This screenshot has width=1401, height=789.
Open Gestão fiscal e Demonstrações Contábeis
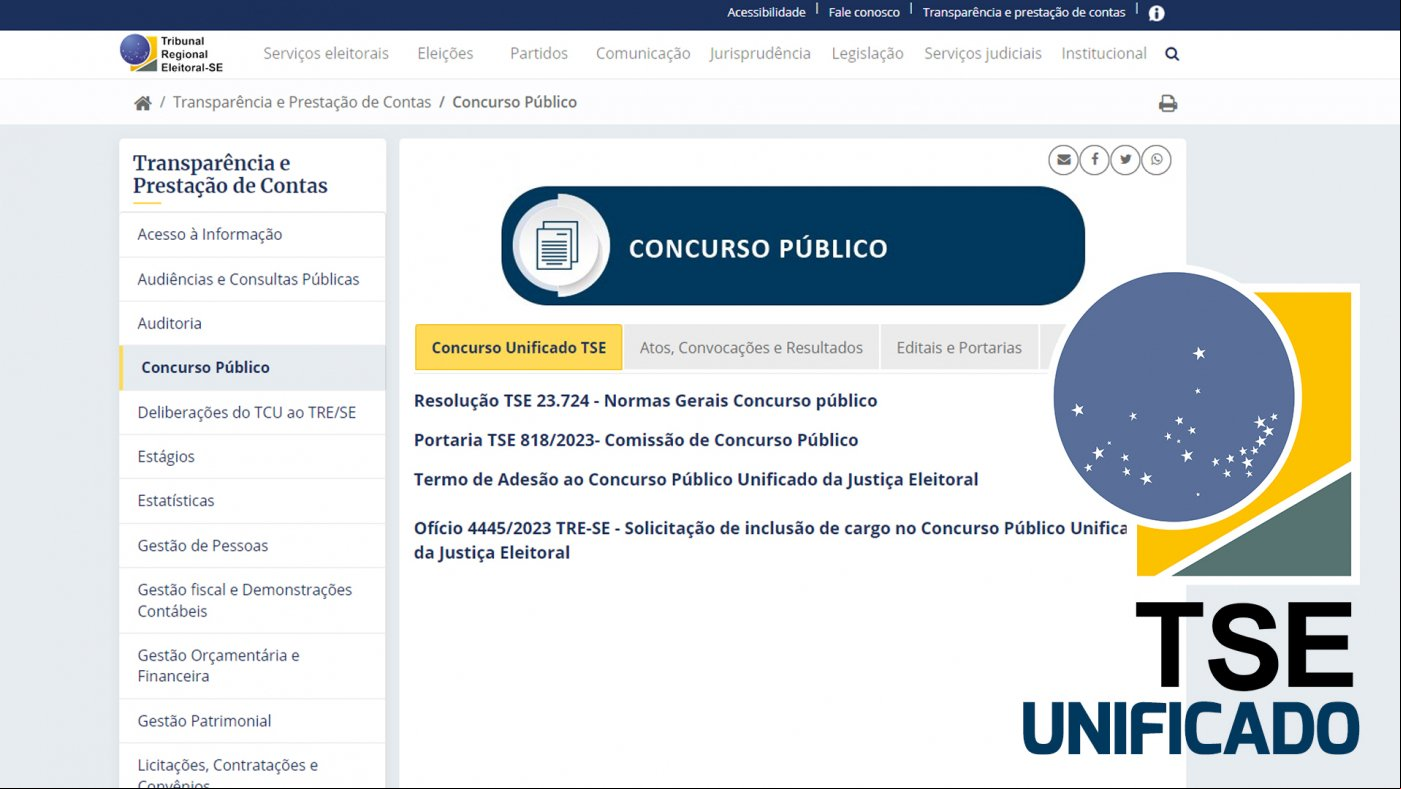(252, 600)
